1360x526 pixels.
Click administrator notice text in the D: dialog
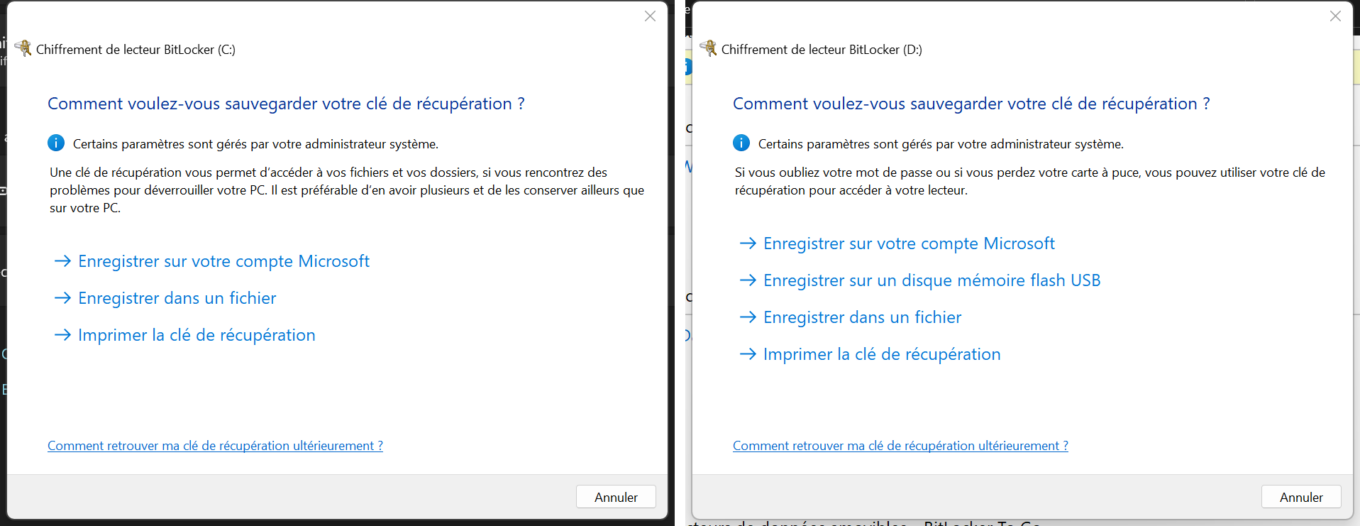[941, 144]
